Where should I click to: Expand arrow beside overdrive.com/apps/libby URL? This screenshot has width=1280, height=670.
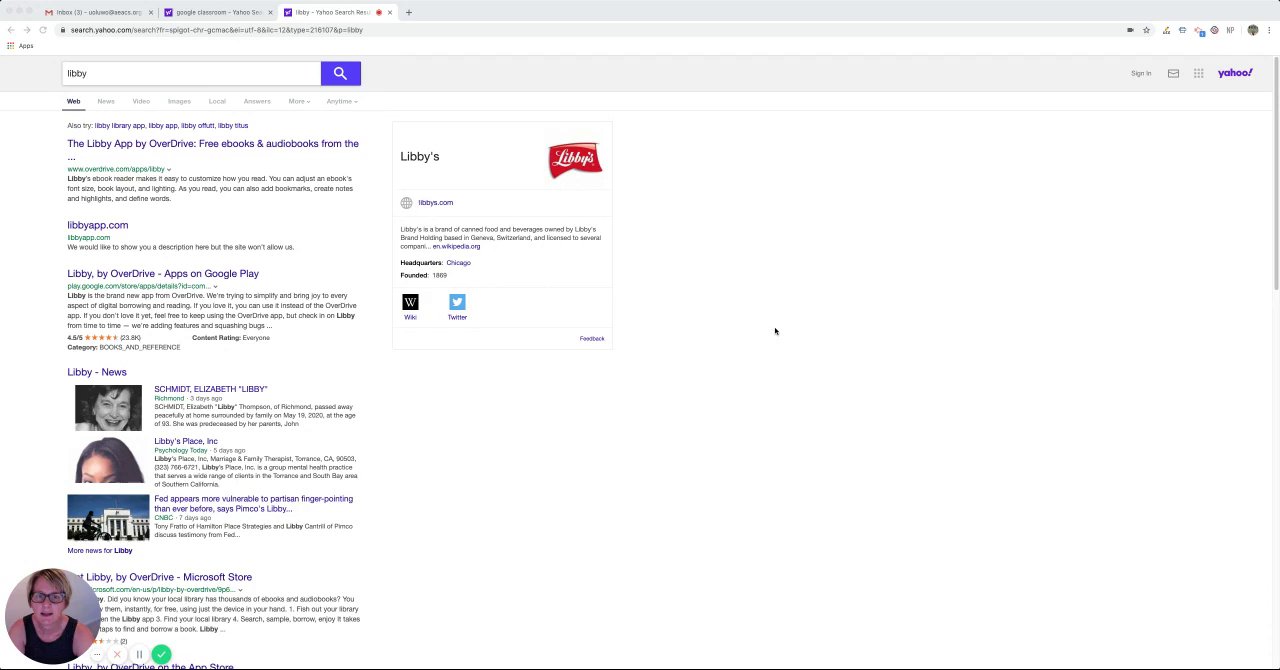[x=169, y=170]
